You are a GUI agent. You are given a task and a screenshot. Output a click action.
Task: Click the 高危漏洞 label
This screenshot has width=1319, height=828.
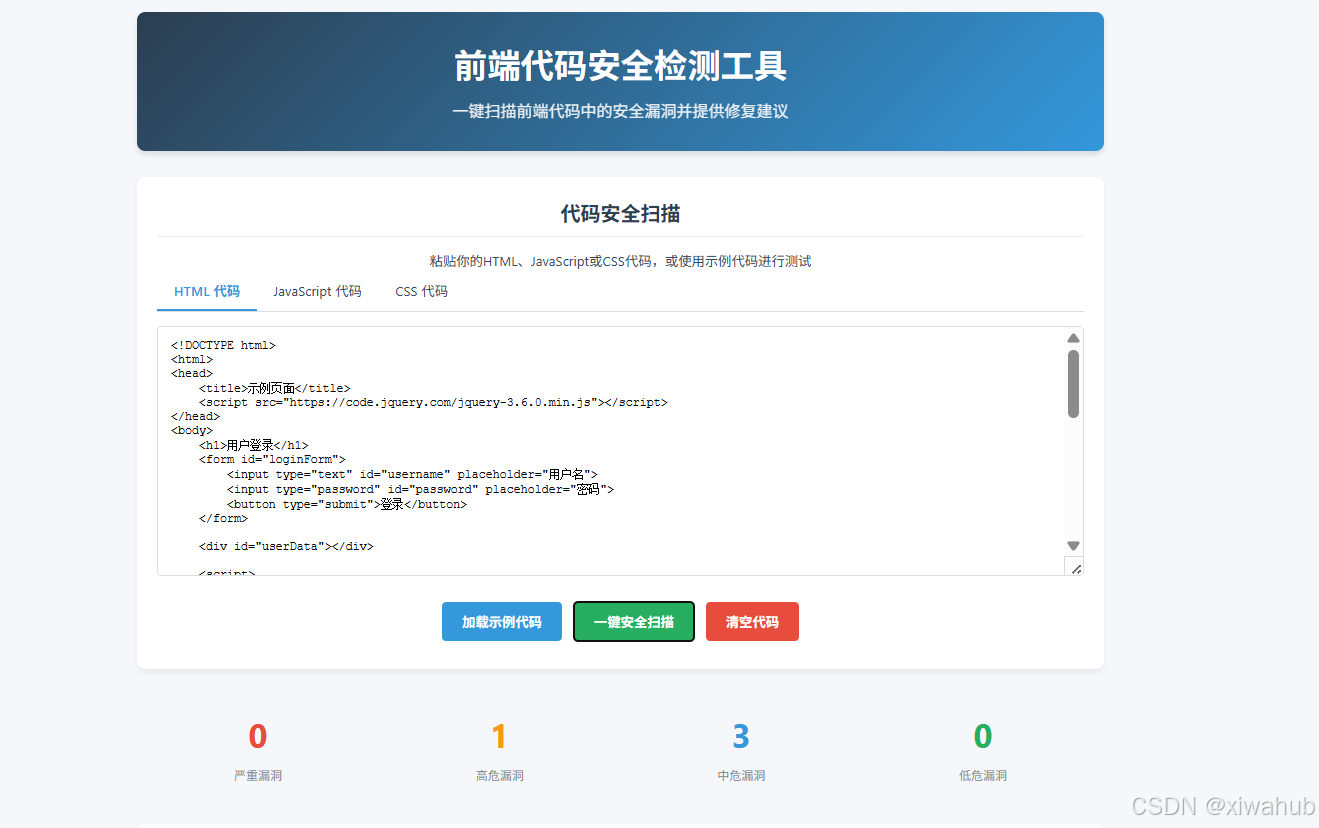(x=500, y=776)
